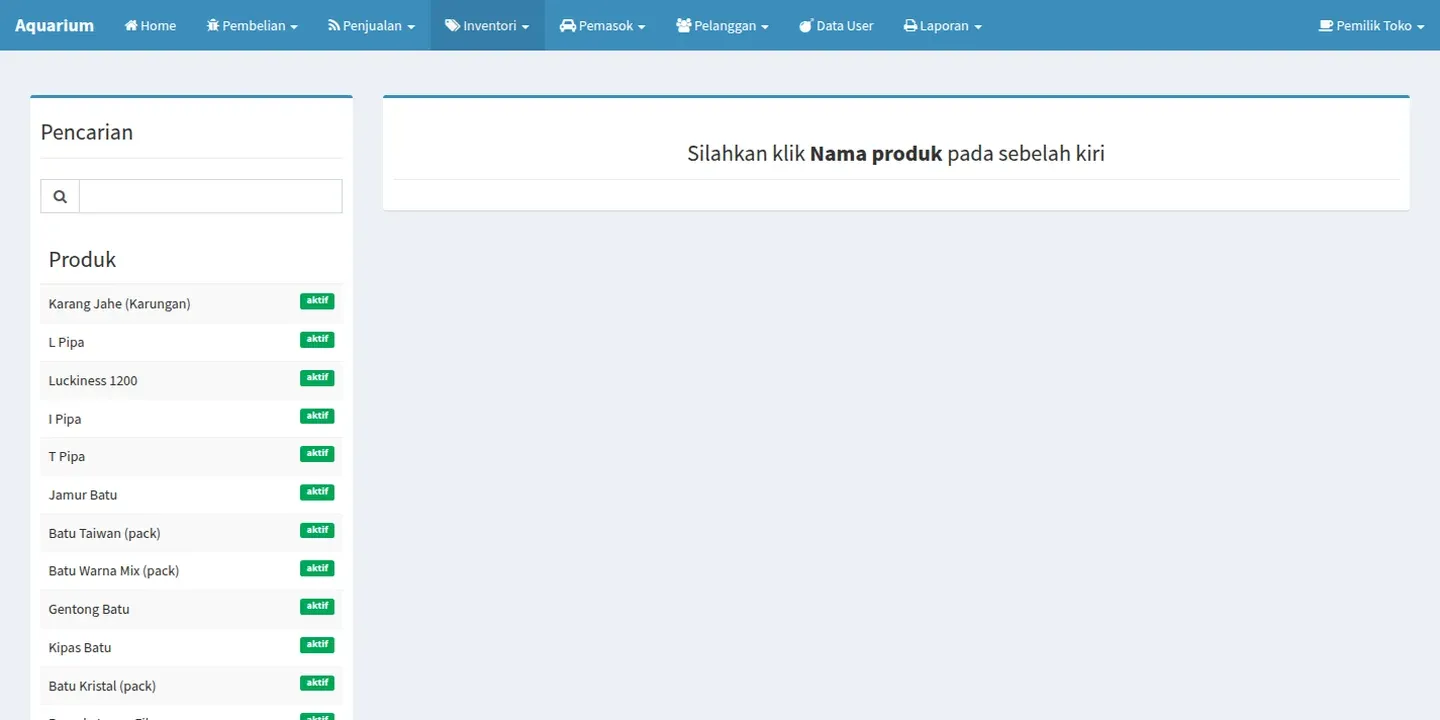Click the aktif badge for Karang Jahe

tap(317, 301)
